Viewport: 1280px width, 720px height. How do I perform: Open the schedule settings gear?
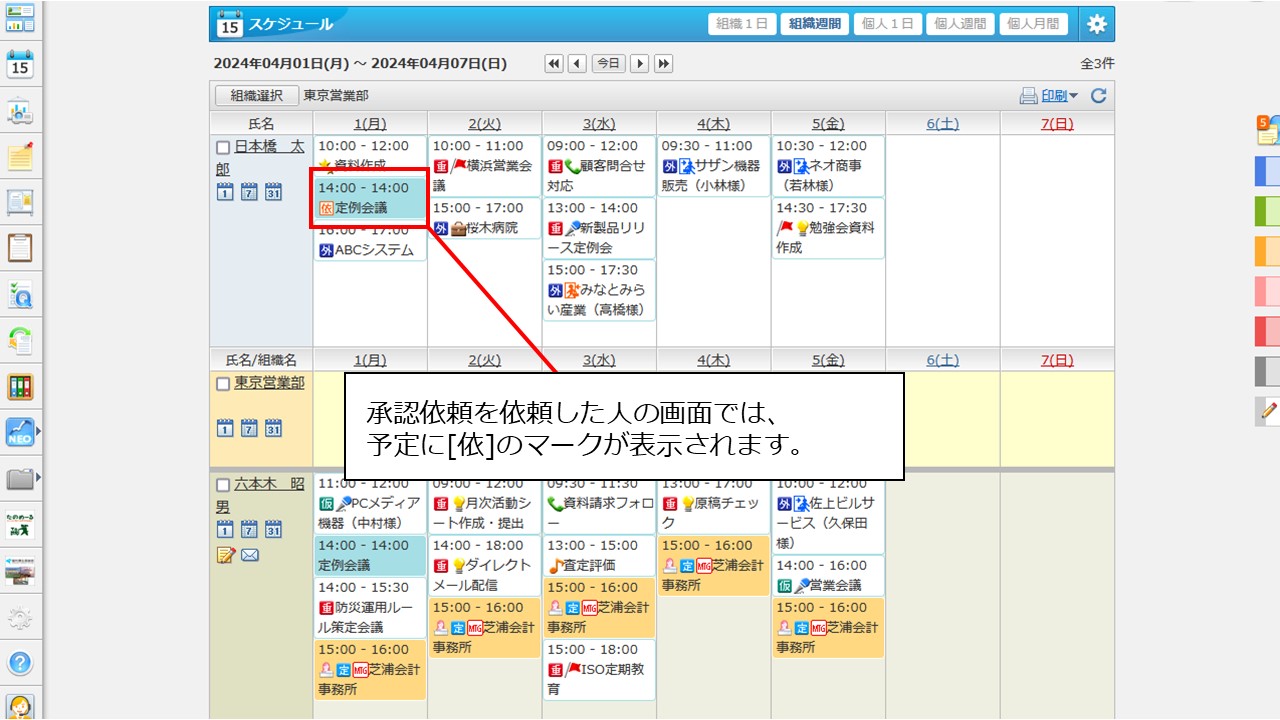point(1097,24)
